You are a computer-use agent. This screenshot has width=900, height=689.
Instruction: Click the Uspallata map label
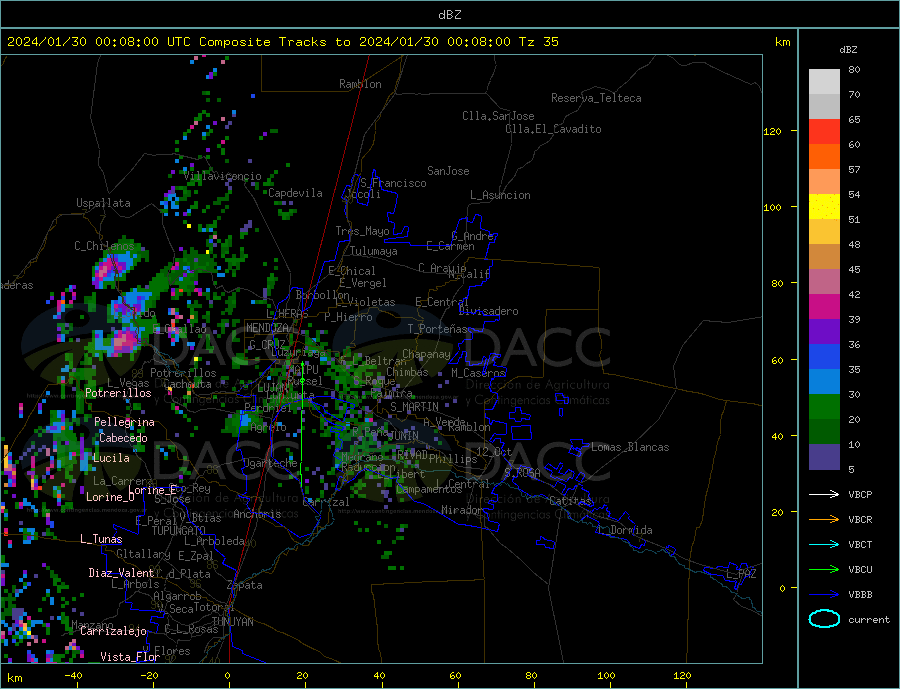103,203
